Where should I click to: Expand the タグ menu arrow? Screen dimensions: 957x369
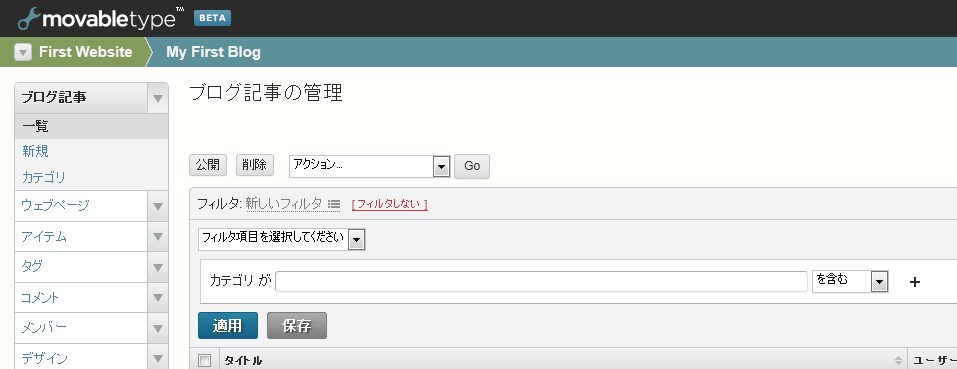pos(158,267)
